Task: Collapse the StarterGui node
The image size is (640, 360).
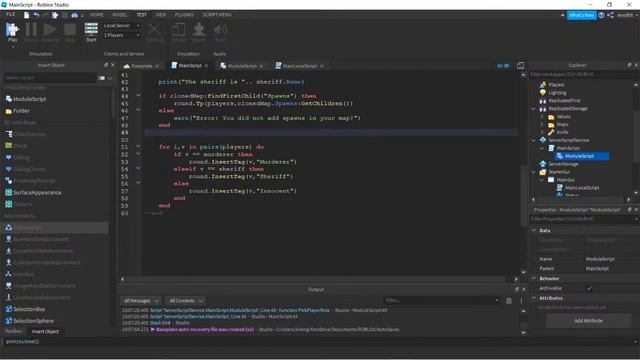Action: (534, 172)
